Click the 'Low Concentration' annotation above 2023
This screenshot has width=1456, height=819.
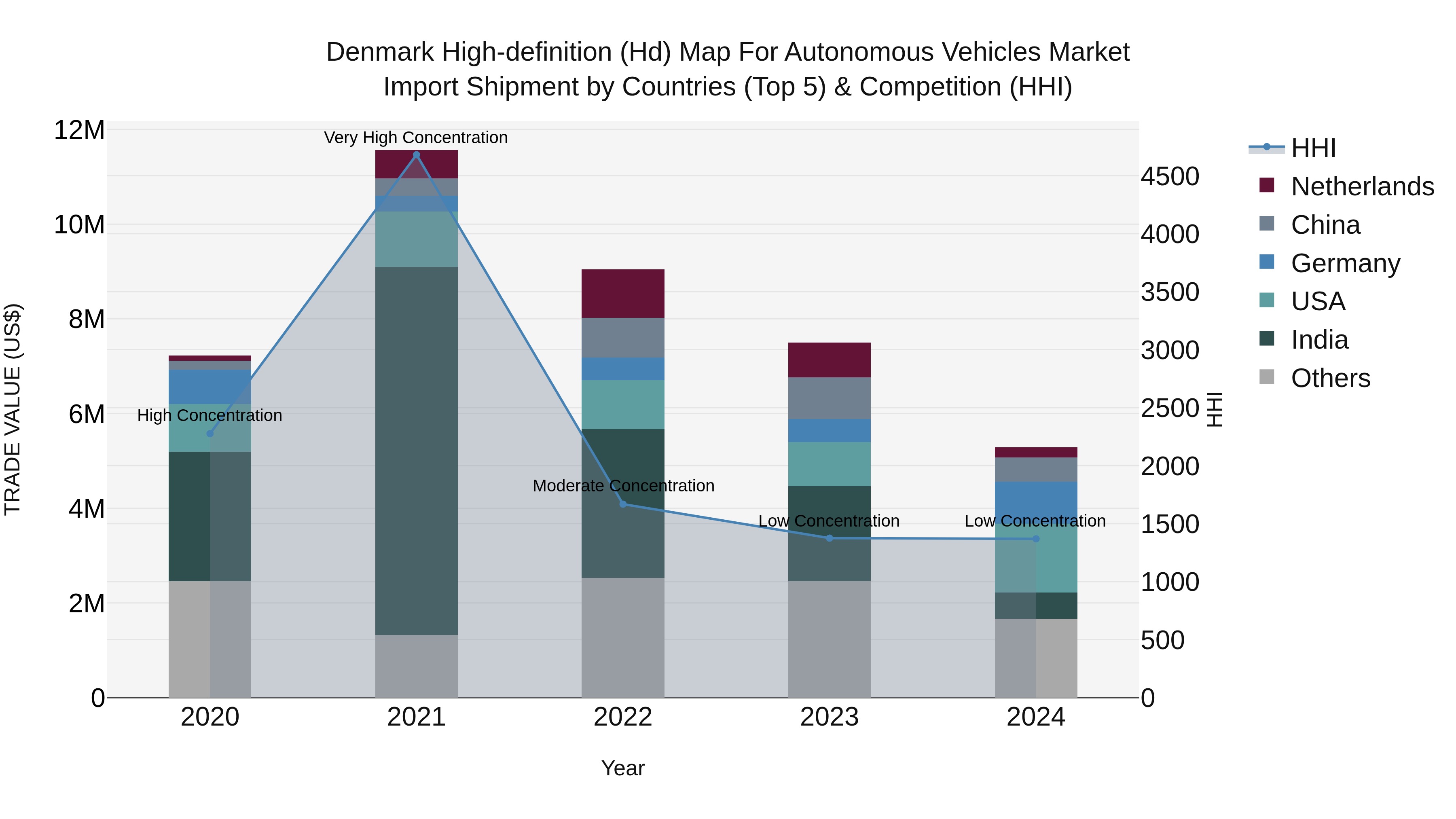click(829, 521)
